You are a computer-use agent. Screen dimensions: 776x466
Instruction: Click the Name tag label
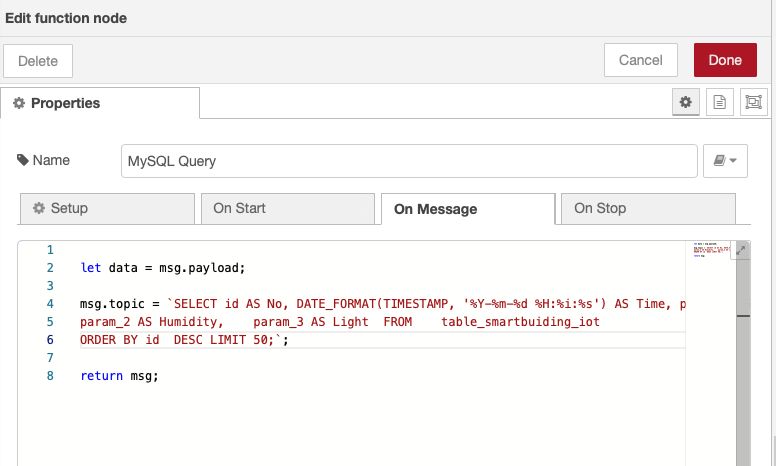(x=44, y=160)
